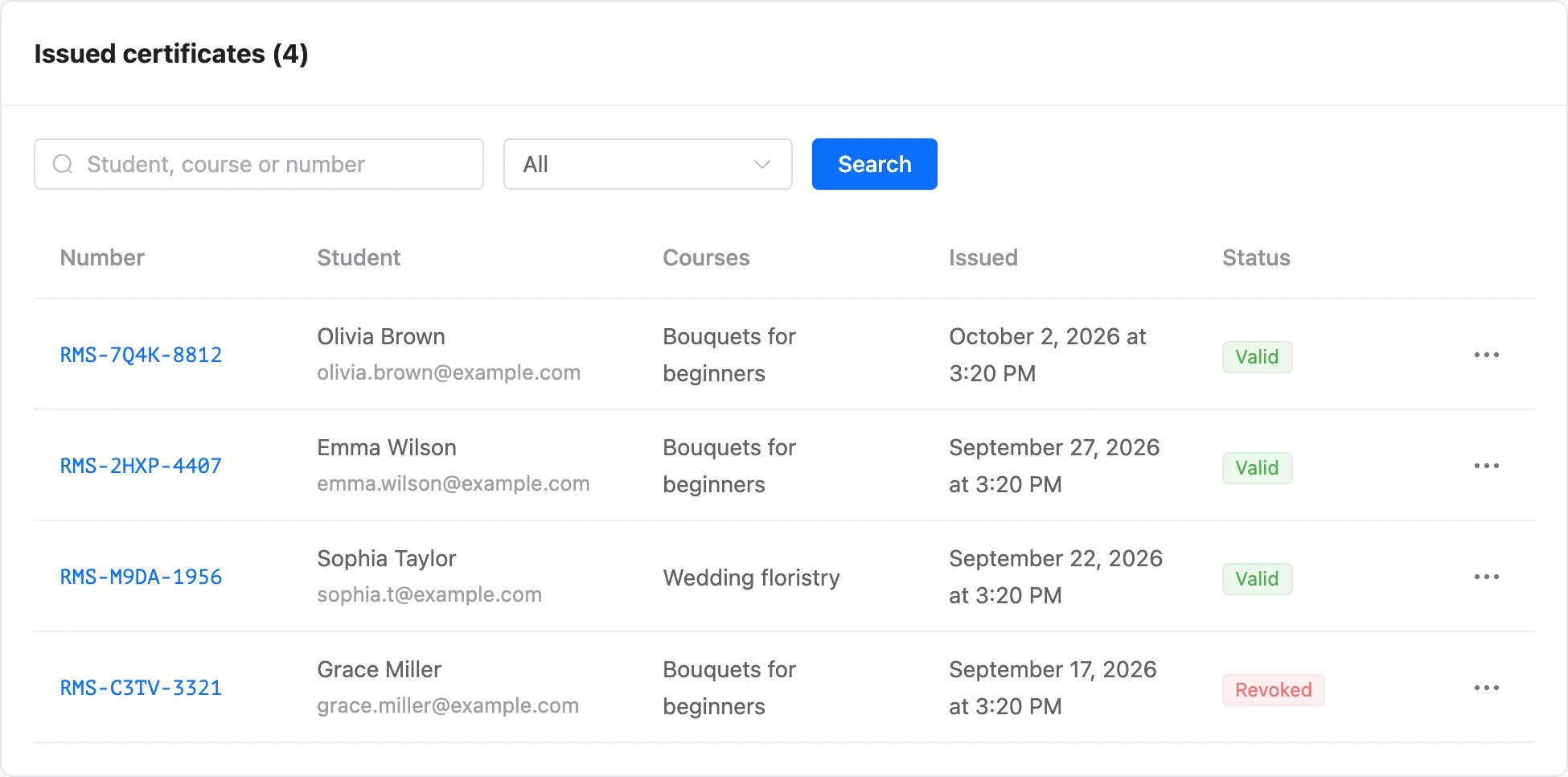This screenshot has width=1568, height=777.
Task: Click the September 17, 2026 issue date
Action: (x=1053, y=688)
